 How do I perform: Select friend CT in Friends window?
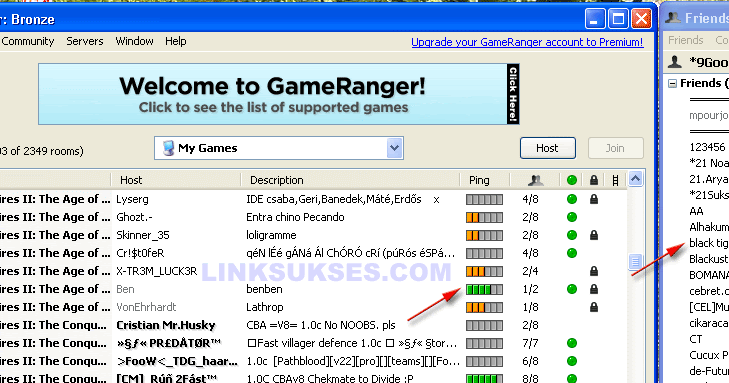(696, 339)
